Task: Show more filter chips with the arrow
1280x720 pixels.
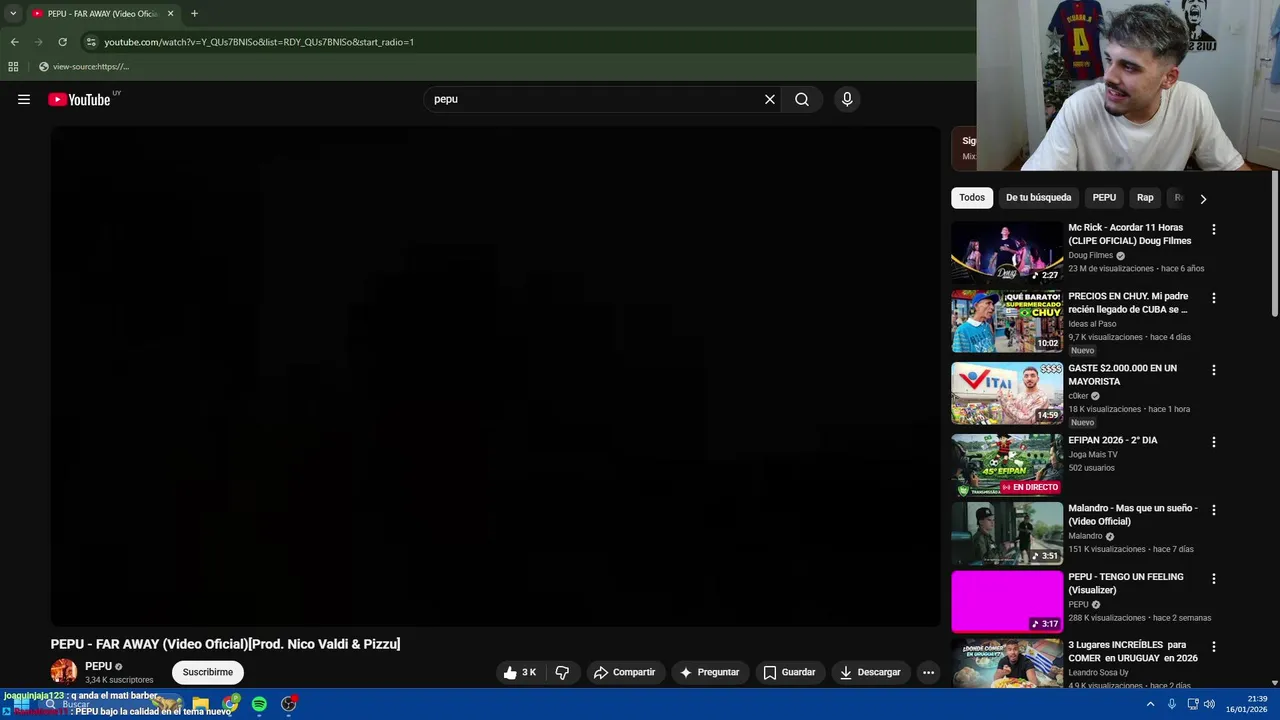Action: (1203, 198)
